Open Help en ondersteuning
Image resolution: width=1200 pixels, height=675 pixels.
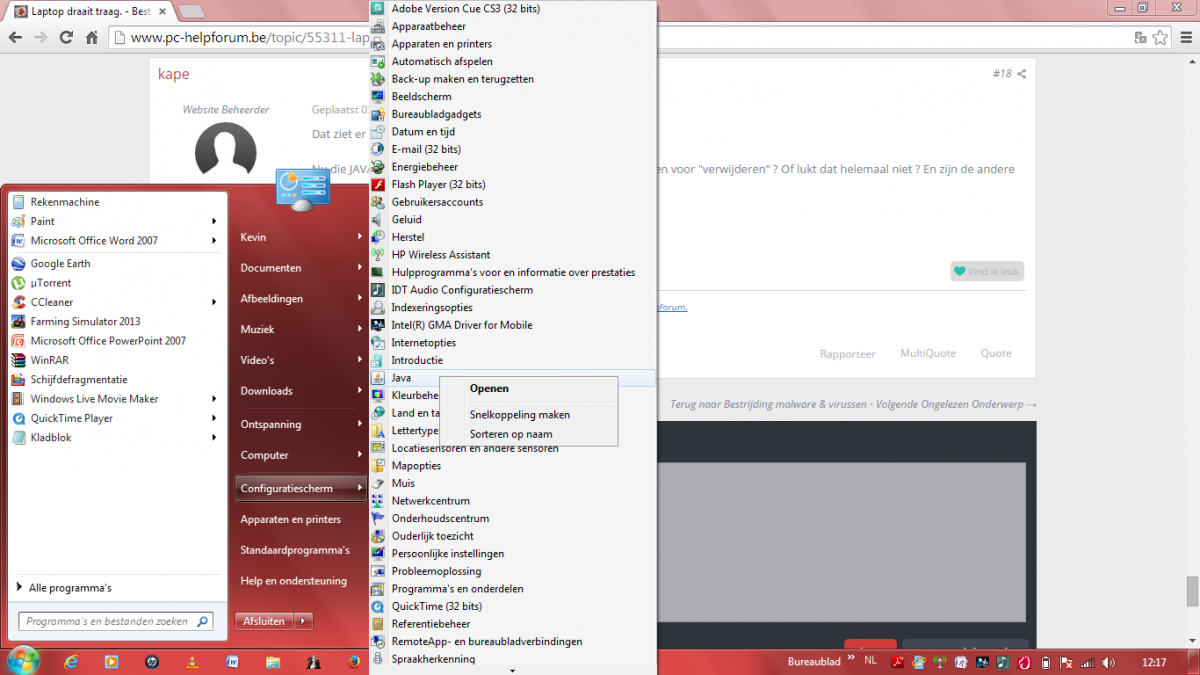point(293,581)
